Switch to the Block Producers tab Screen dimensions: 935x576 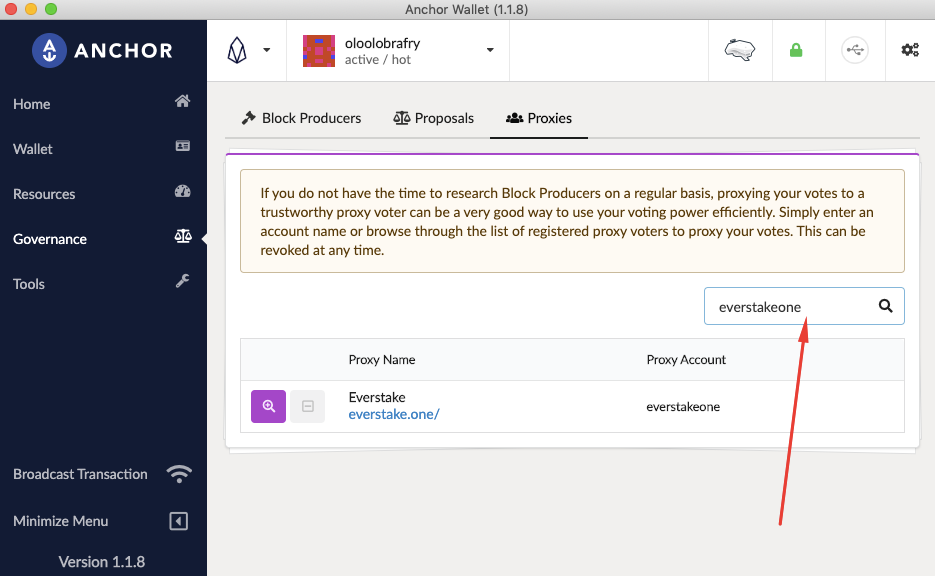coord(301,118)
